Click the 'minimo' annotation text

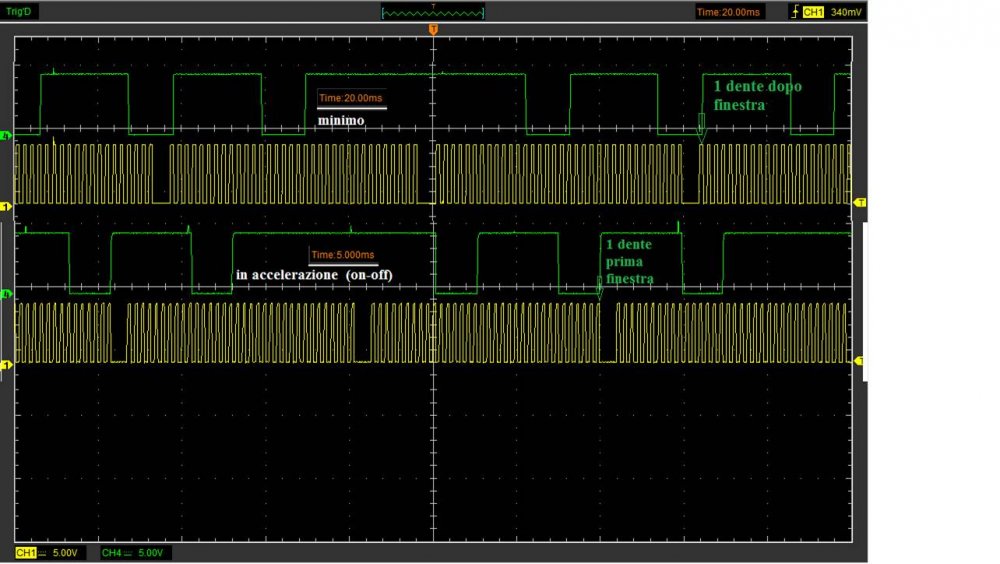point(341,119)
